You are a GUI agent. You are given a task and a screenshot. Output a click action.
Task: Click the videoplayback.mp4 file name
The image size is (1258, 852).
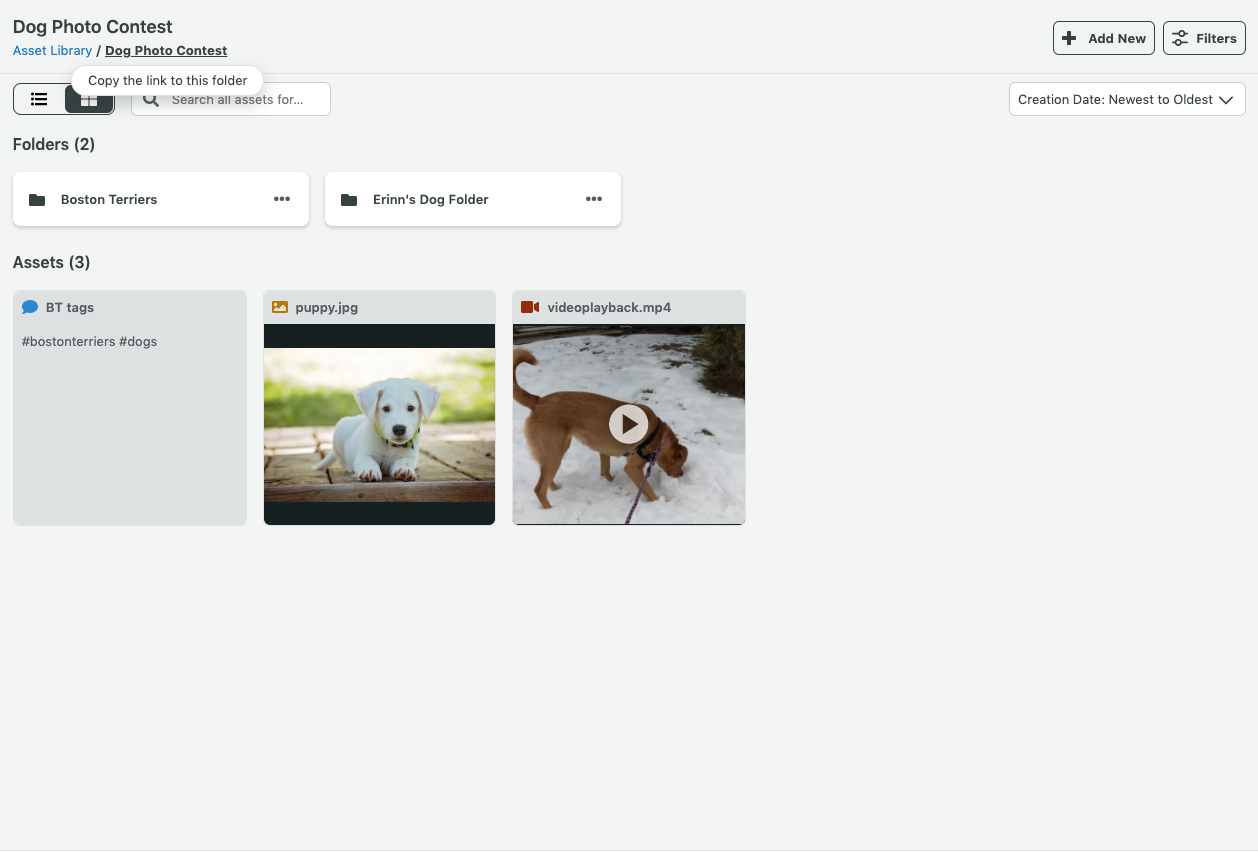609,307
